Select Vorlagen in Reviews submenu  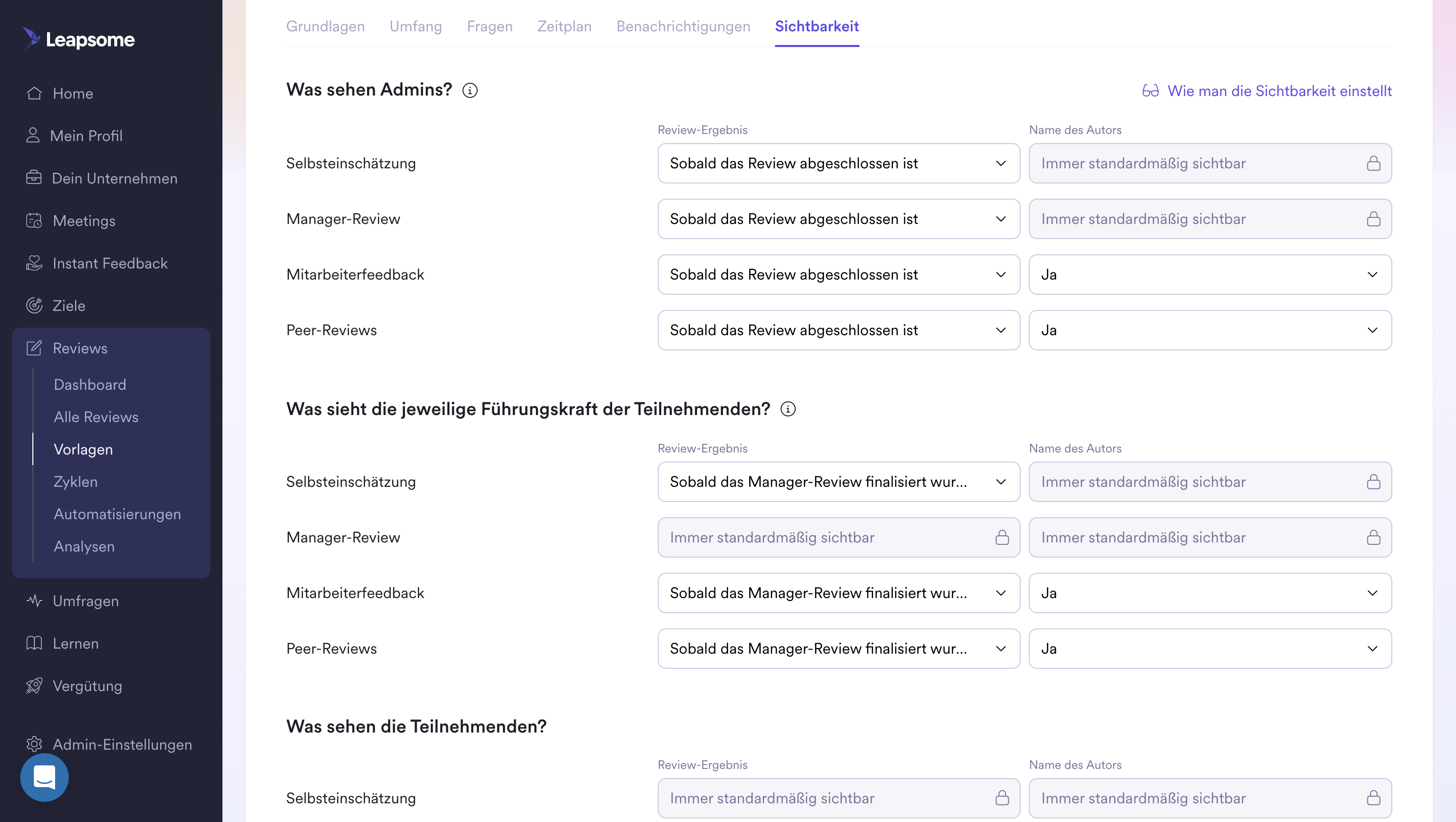pyautogui.click(x=83, y=449)
